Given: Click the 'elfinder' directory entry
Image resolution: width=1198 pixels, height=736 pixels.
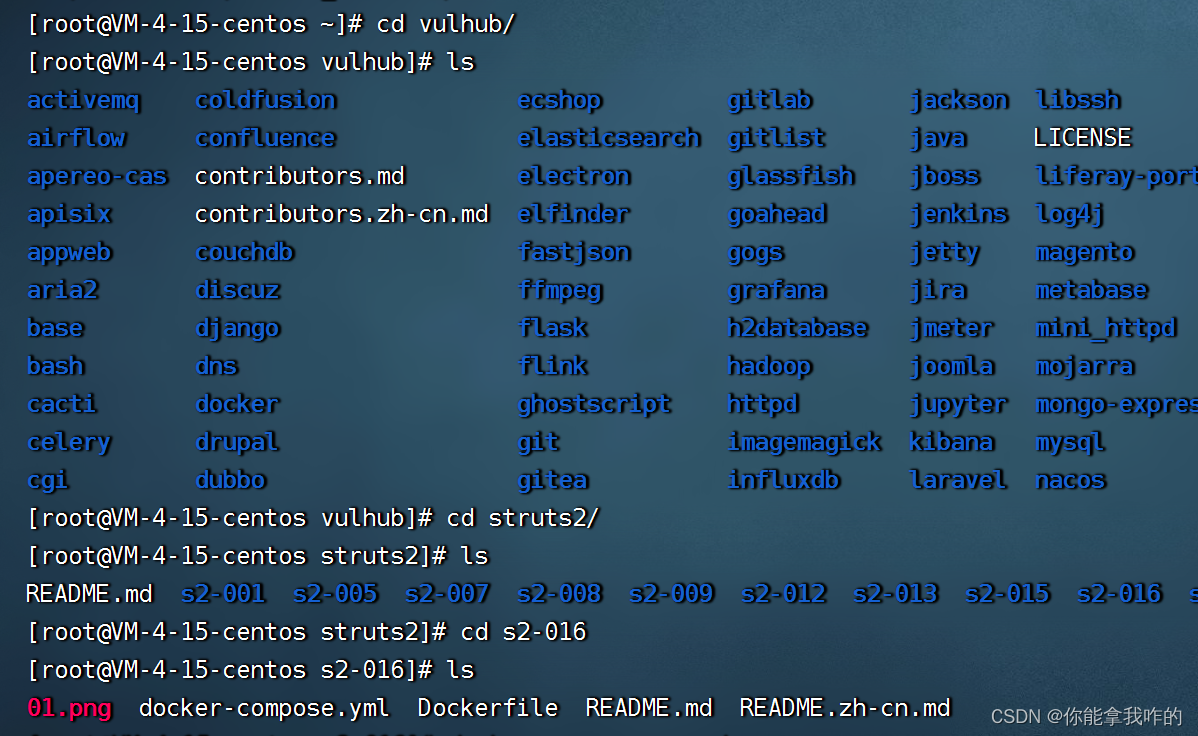Looking at the screenshot, I should (x=574, y=215).
